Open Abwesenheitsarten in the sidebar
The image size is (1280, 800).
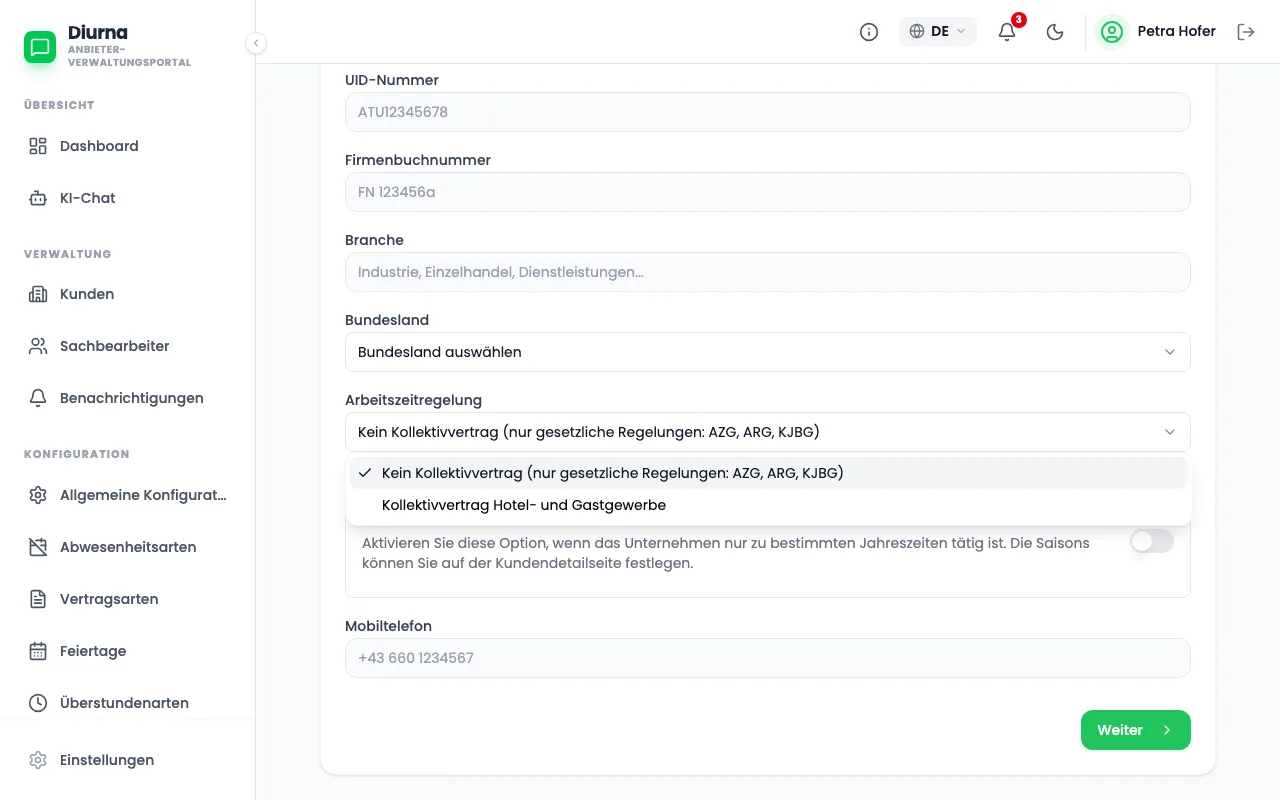[128, 547]
